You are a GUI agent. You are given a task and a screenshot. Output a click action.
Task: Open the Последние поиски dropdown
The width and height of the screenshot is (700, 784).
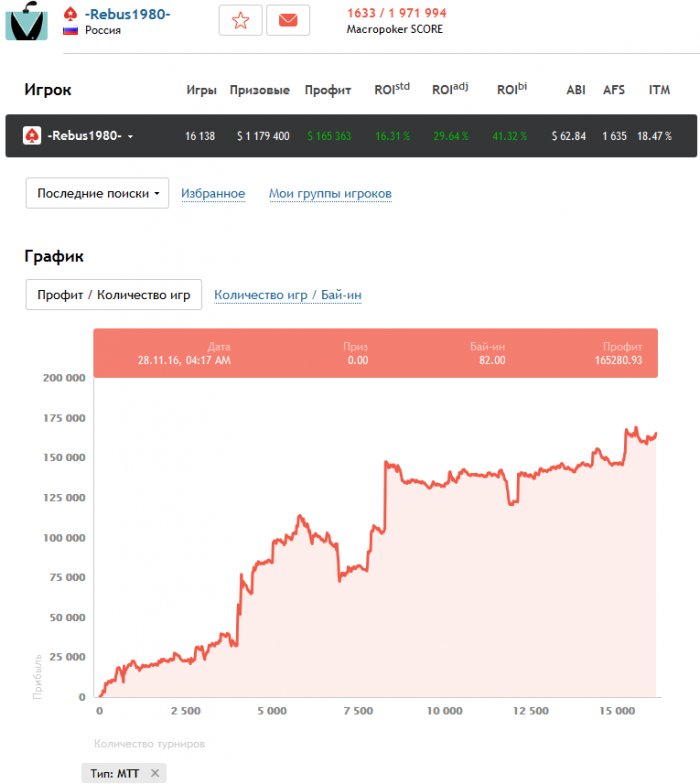[x=97, y=194]
